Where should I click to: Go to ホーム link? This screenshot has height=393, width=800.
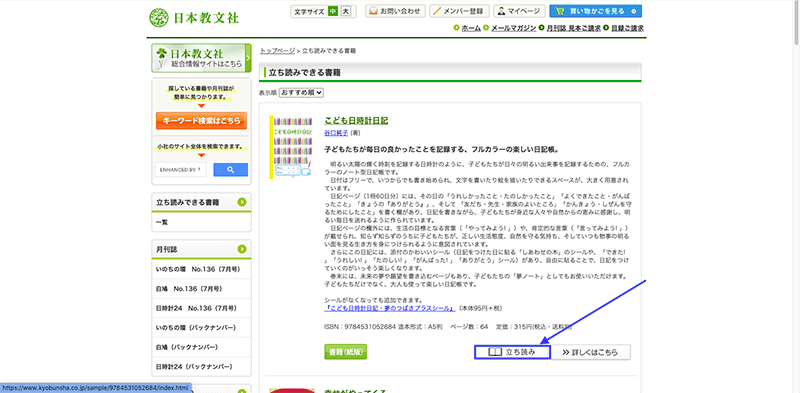coord(471,28)
